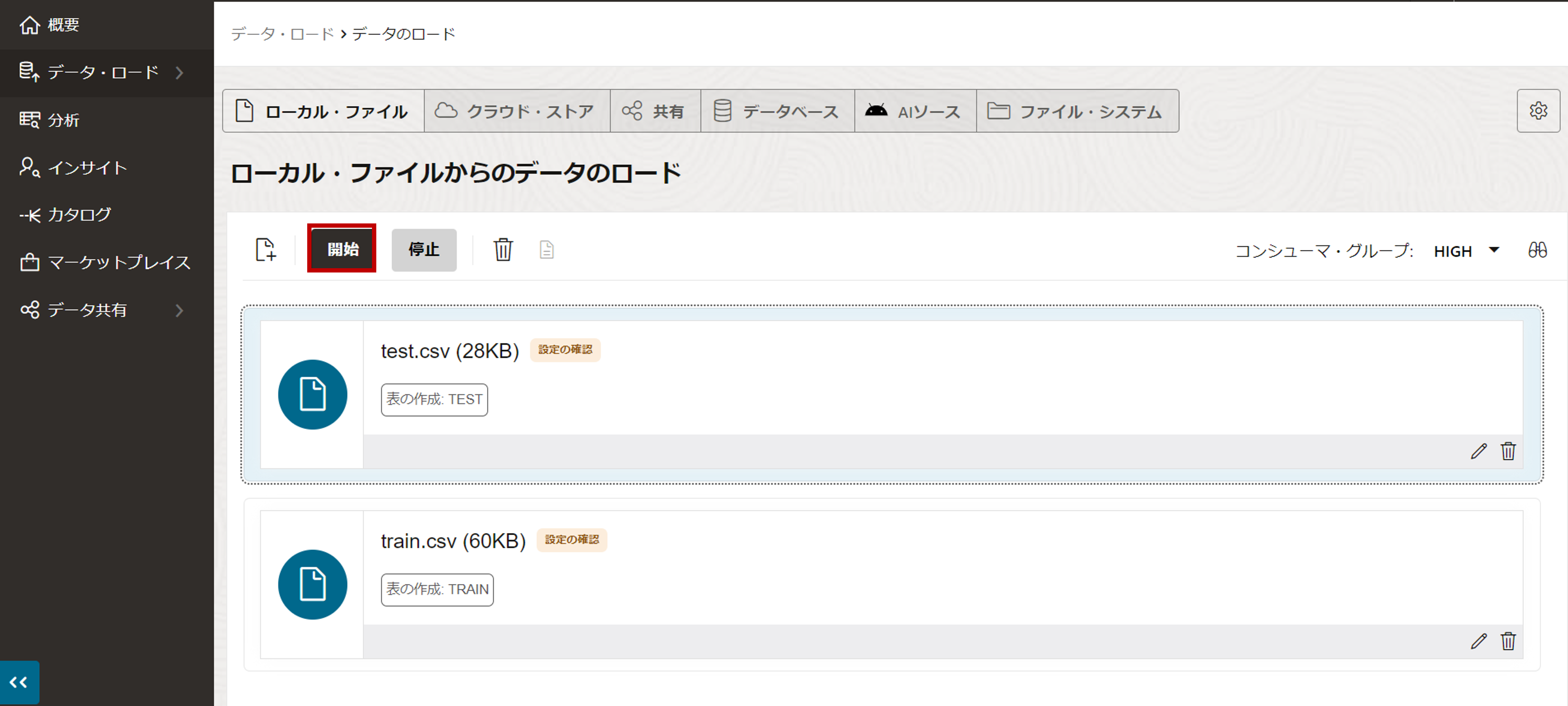Select the ローカル・ファイル tab

(322, 112)
